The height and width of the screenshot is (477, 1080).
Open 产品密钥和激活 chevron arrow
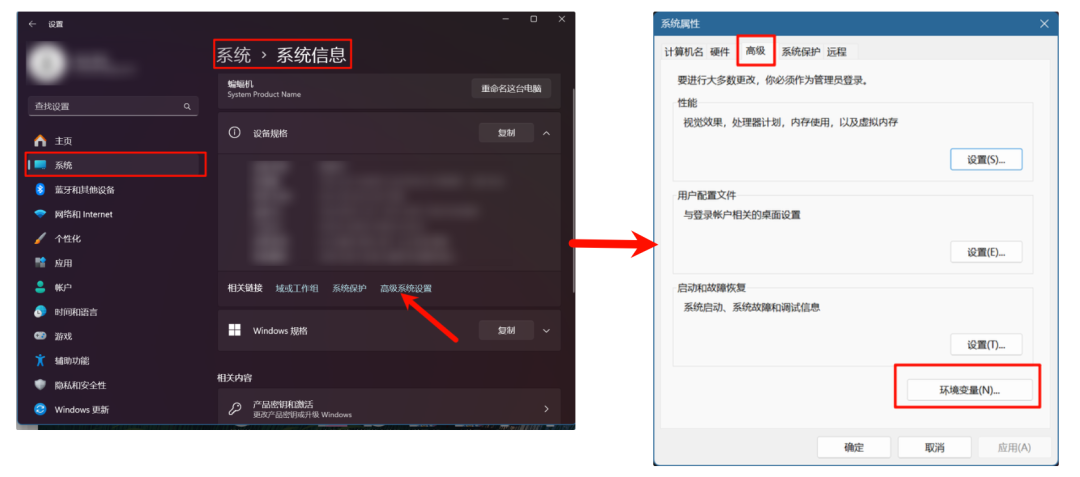tap(546, 409)
